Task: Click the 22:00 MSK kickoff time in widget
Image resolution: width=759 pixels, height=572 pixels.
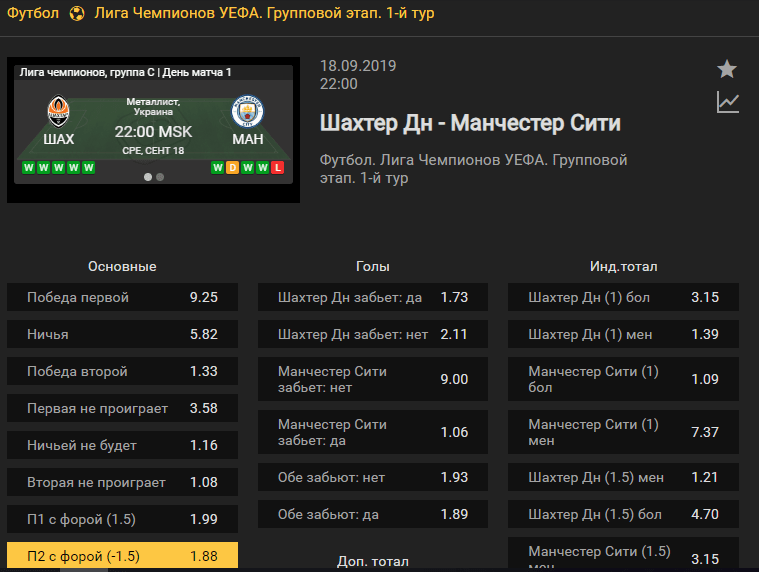Action: (x=153, y=132)
